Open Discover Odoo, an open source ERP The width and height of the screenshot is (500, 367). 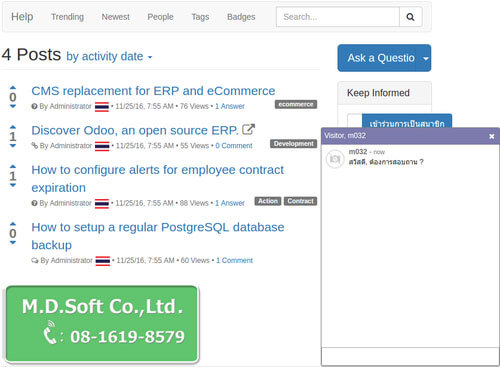[x=135, y=130]
